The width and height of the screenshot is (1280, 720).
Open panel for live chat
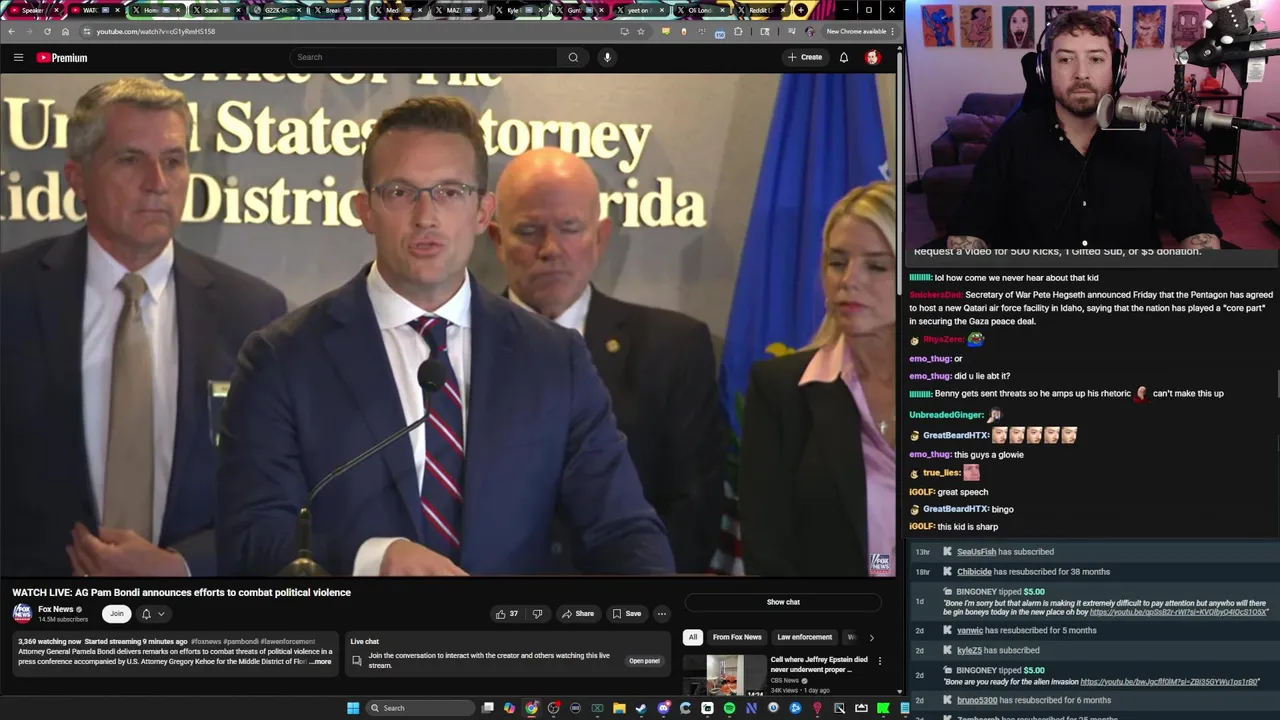pos(644,661)
